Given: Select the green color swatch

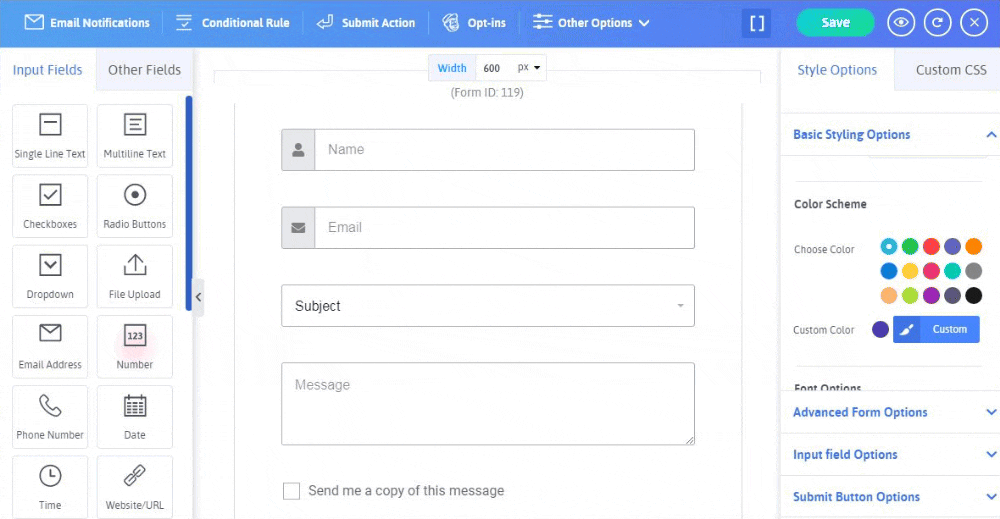Looking at the screenshot, I should tap(910, 246).
